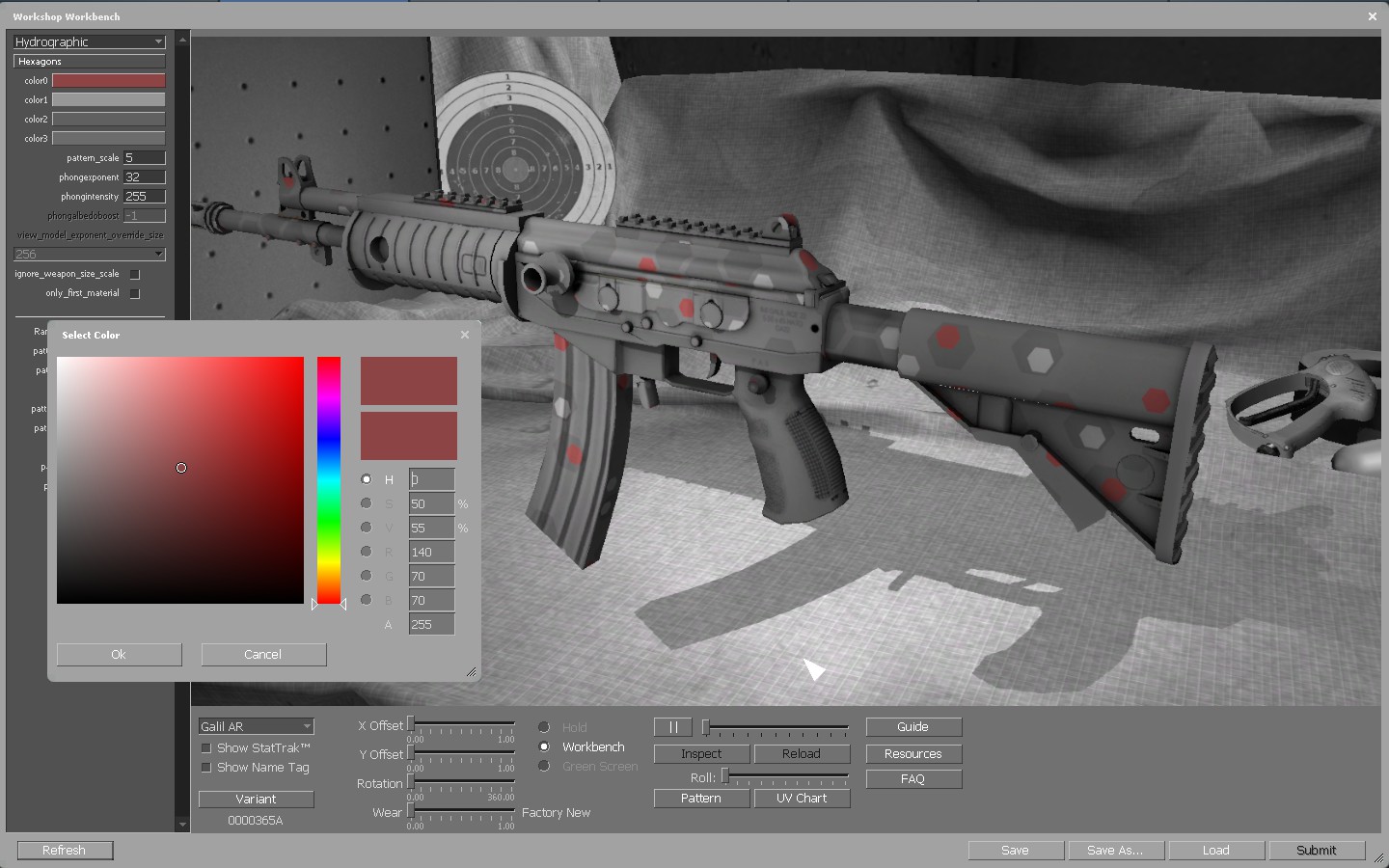The width and height of the screenshot is (1389, 868).
Task: Select the H radio button
Action: pos(367,479)
